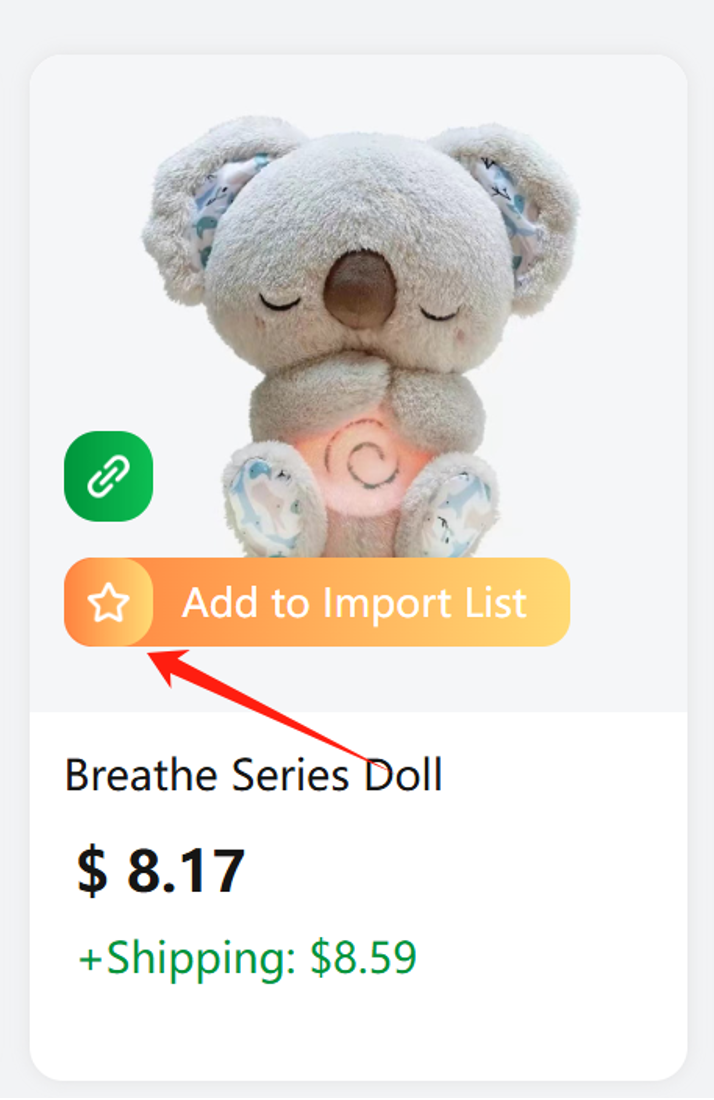This screenshot has height=1100, width=714.
Task: Click the $ 8.17 price
Action: (161, 871)
